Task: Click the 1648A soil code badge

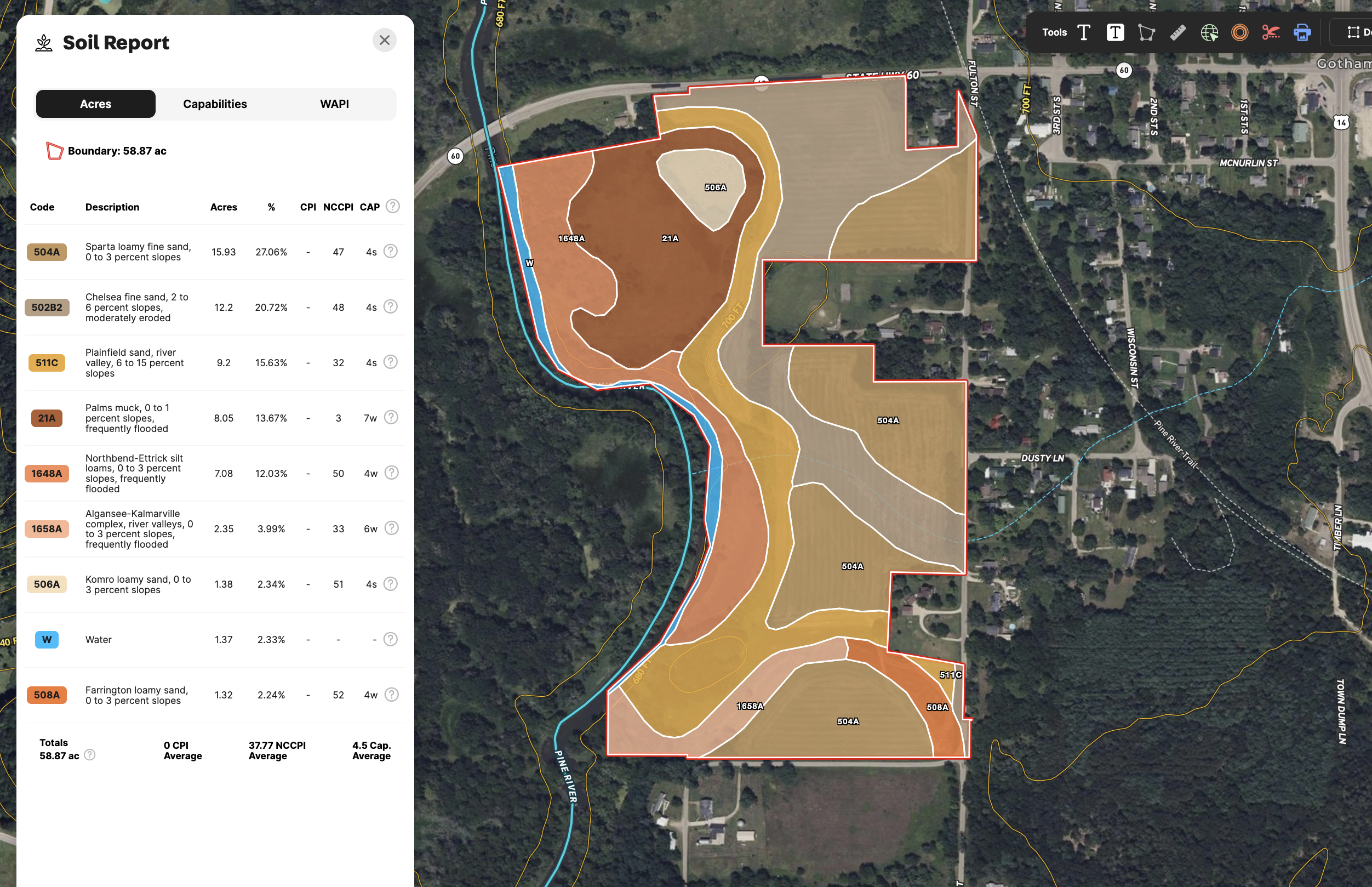Action: [47, 474]
